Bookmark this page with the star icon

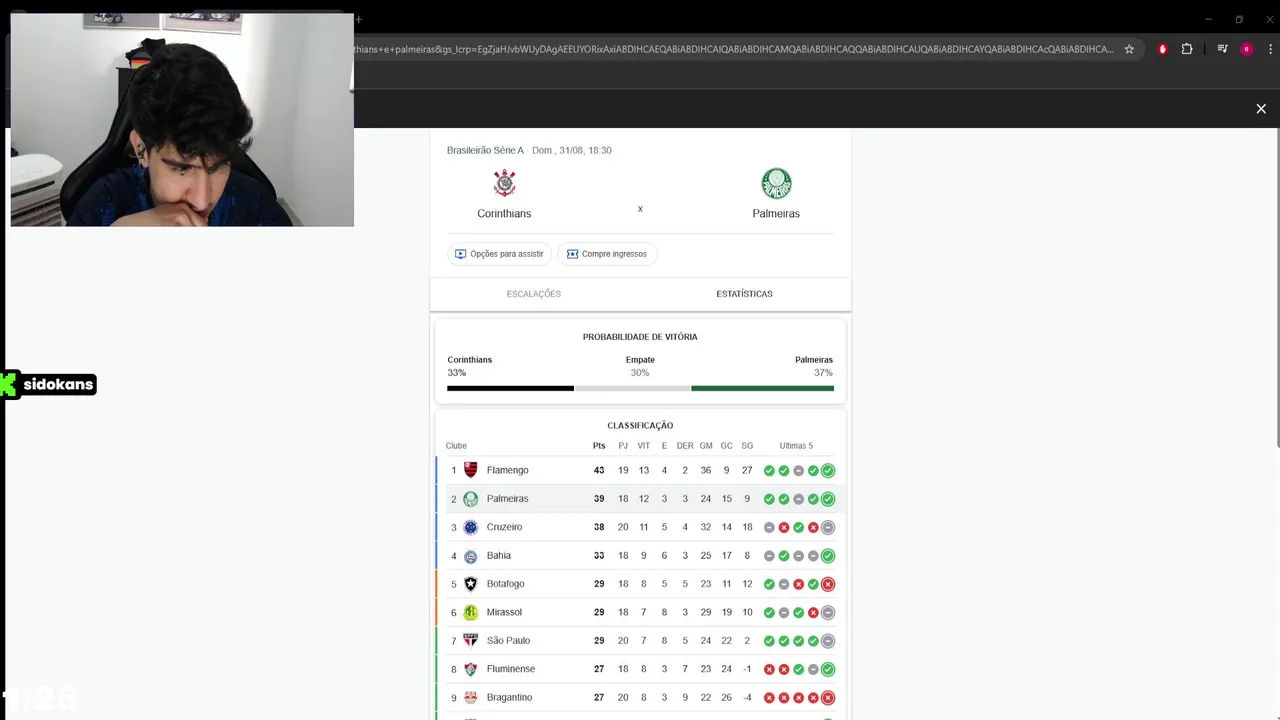click(1129, 49)
